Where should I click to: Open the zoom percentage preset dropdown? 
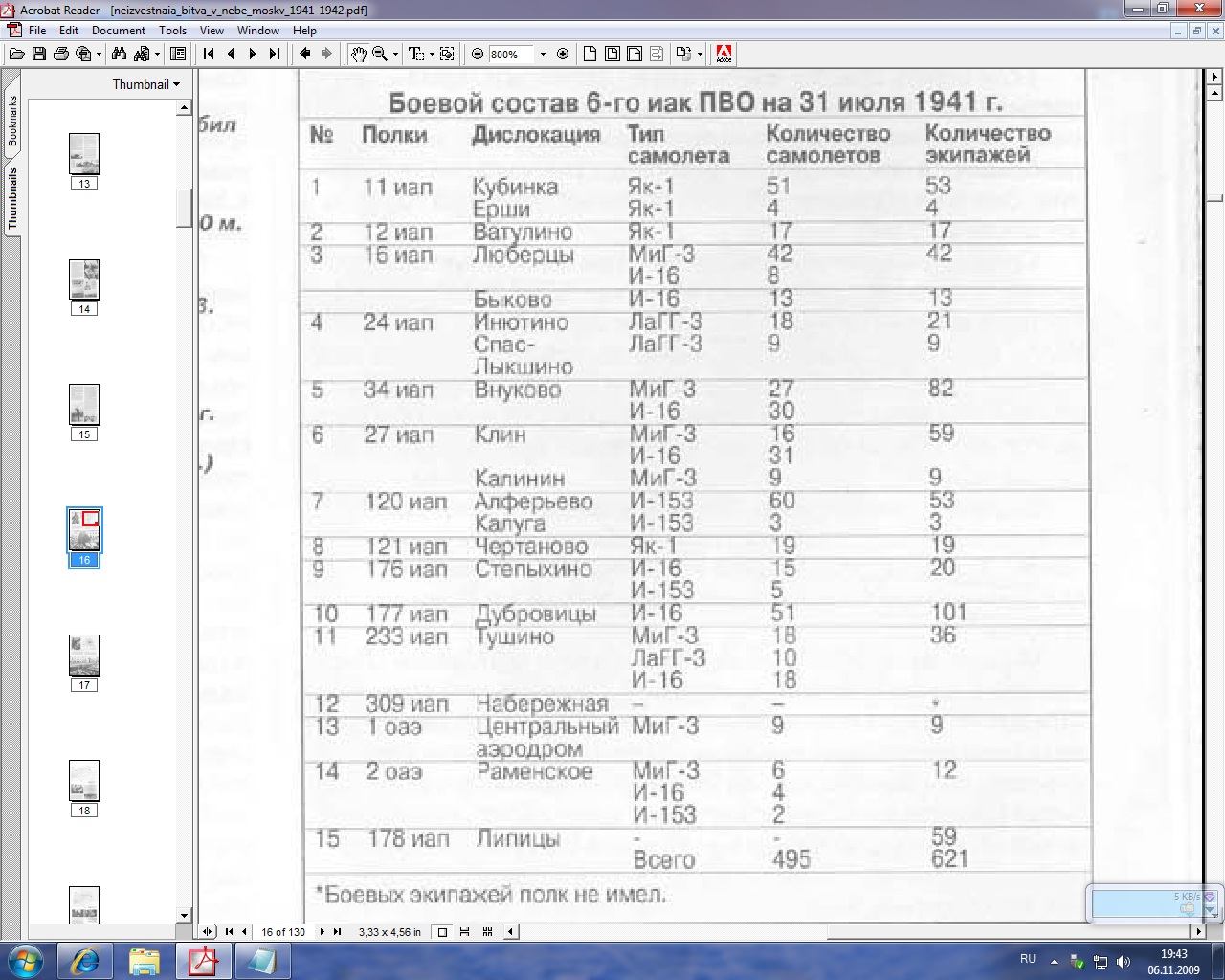(x=543, y=55)
